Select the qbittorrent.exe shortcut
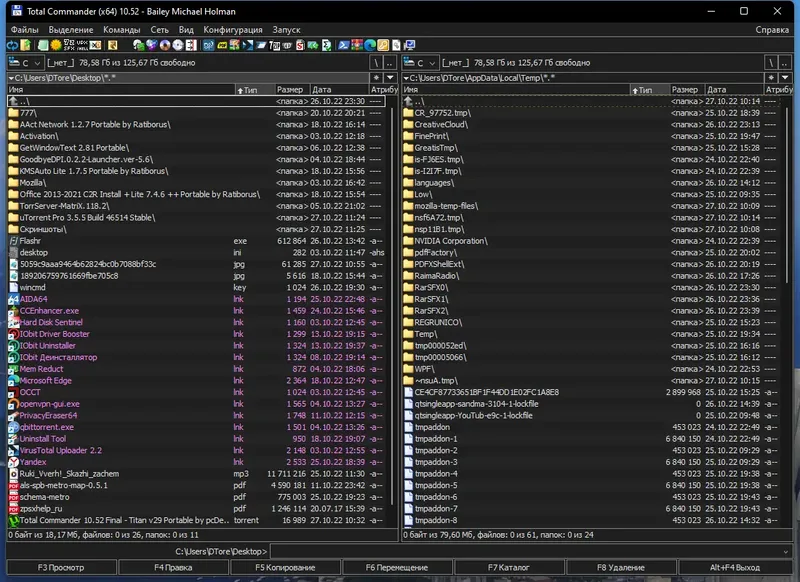Screen dimensions: 800x582 [48, 427]
